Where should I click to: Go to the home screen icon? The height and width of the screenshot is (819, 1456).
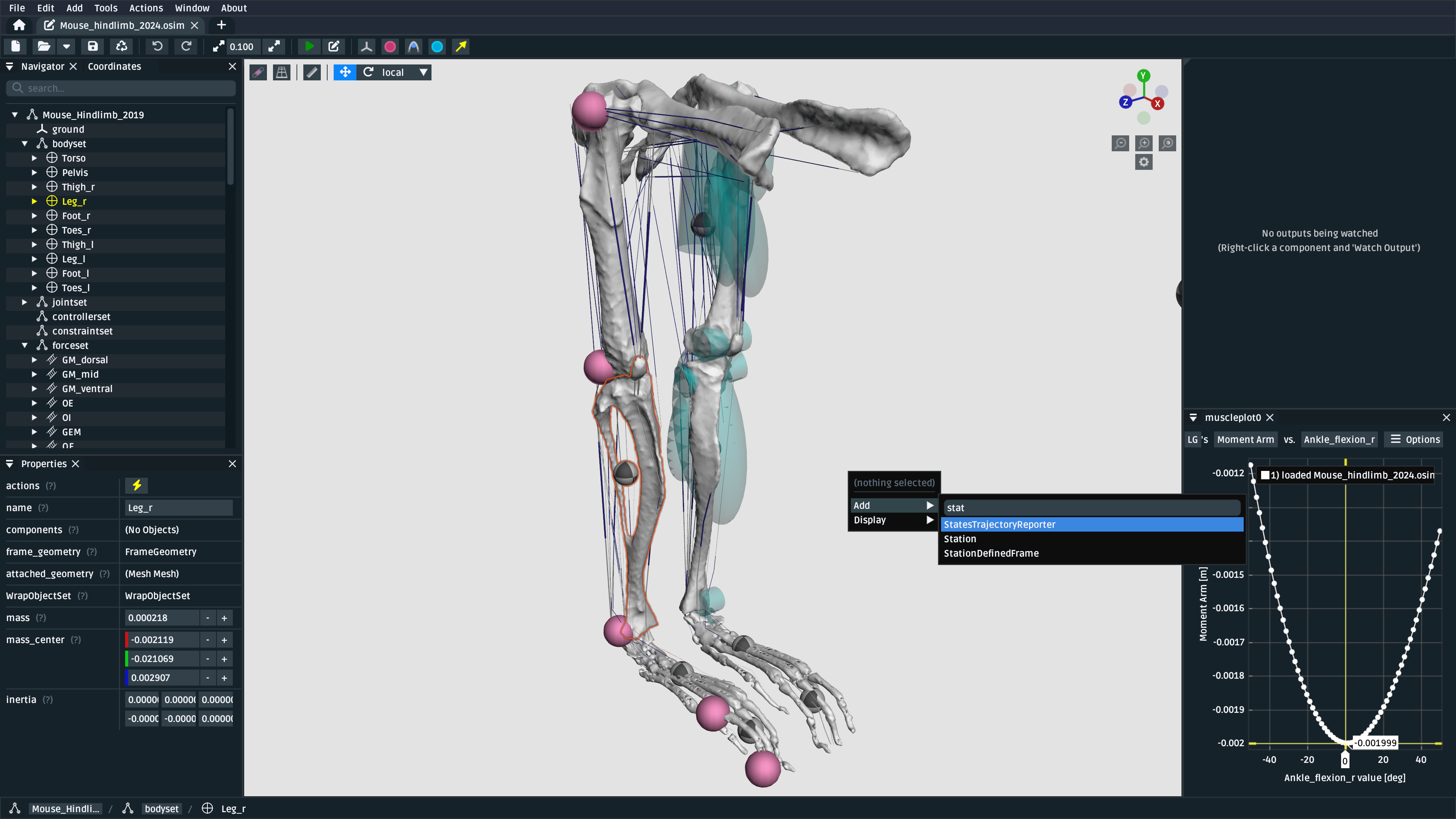point(19,25)
